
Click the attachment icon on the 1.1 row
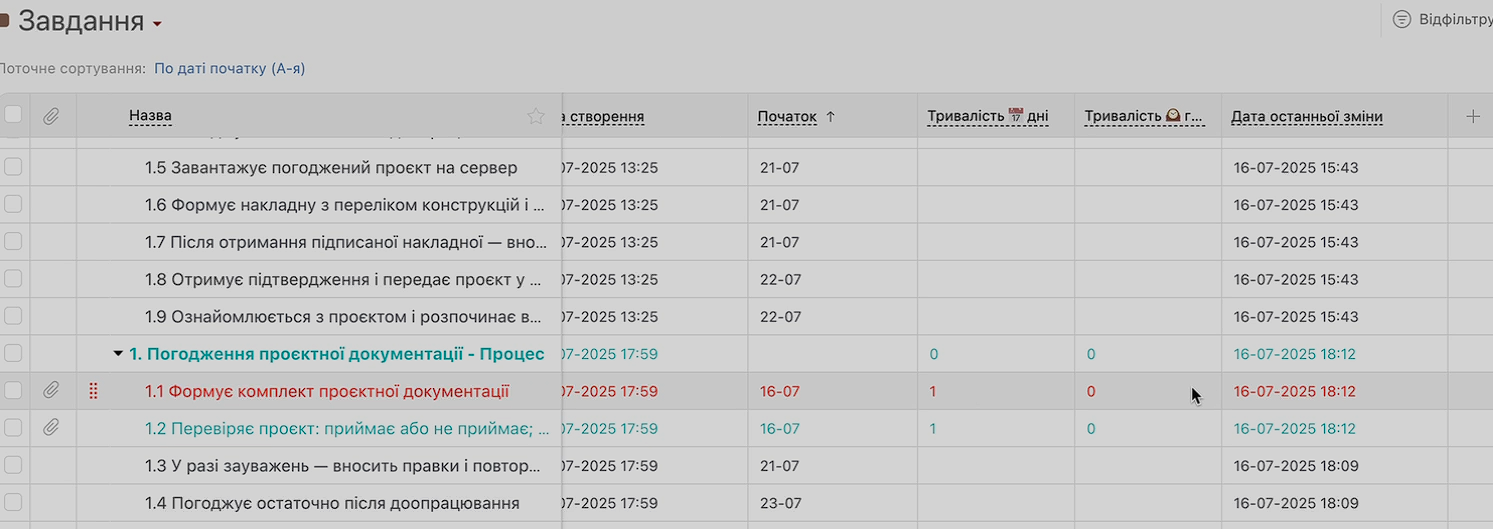[x=52, y=391]
